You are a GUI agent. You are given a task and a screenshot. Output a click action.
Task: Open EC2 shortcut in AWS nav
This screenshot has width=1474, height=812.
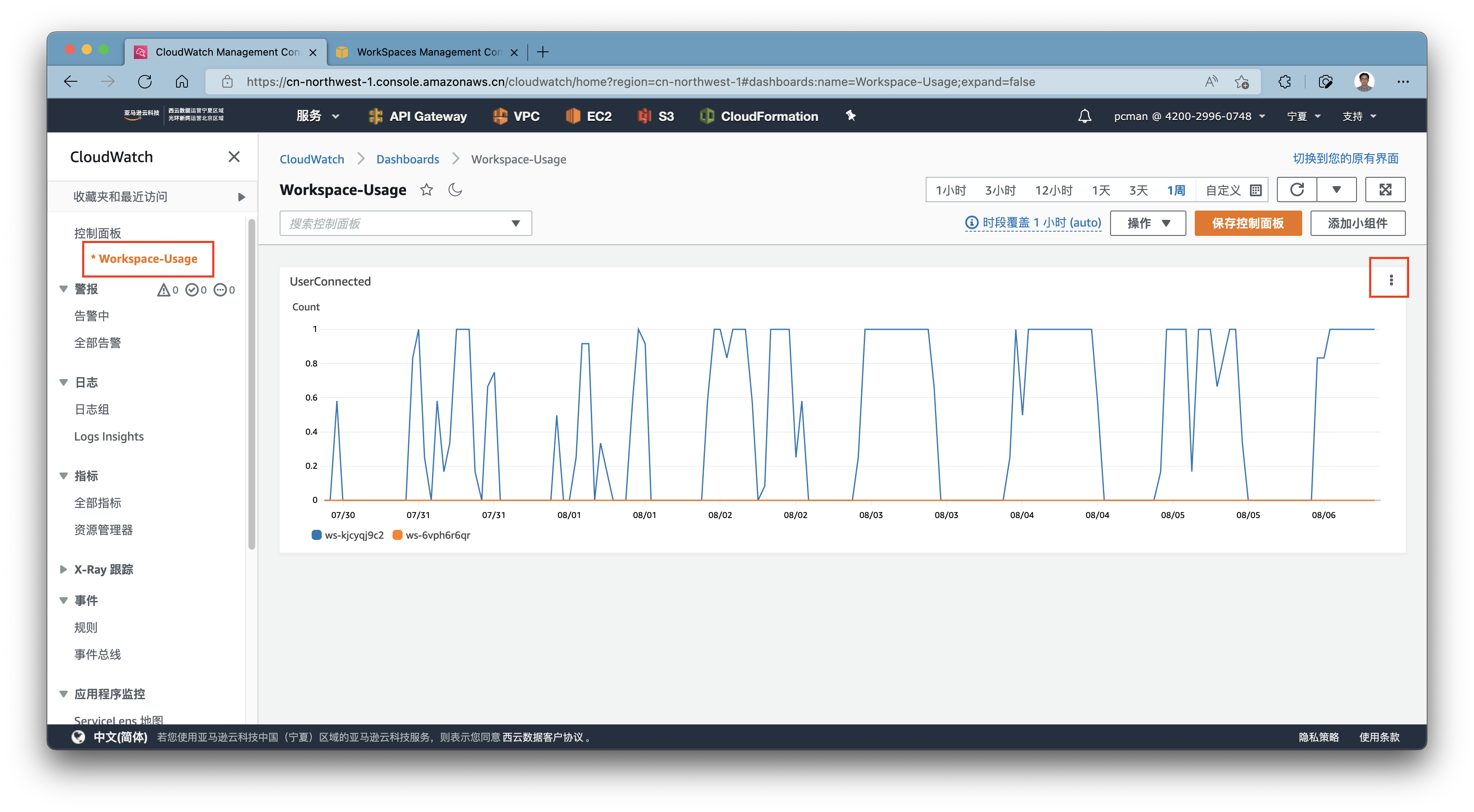(589, 116)
